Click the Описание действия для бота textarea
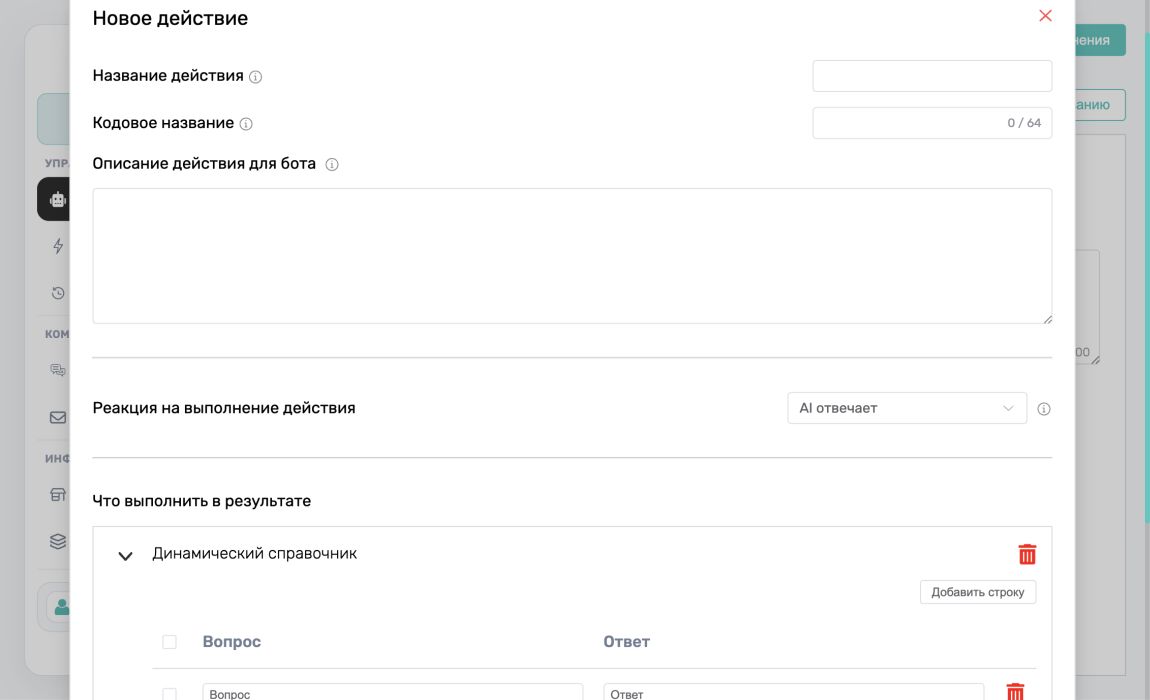The width and height of the screenshot is (1150, 700). pos(572,256)
